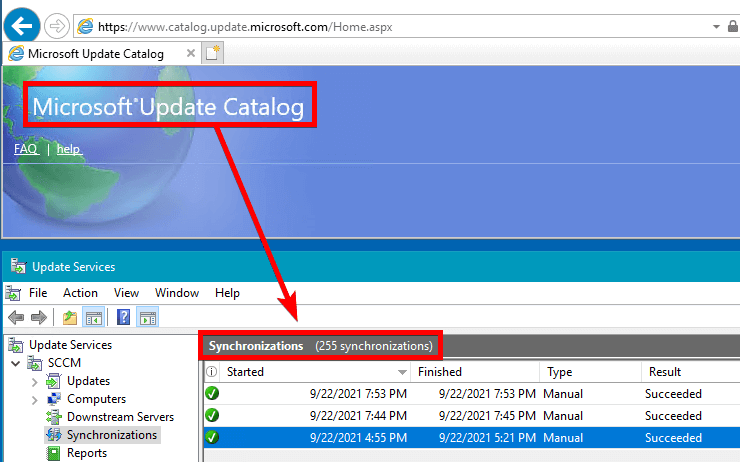Click the Update Services title bar icon

pos(18,266)
